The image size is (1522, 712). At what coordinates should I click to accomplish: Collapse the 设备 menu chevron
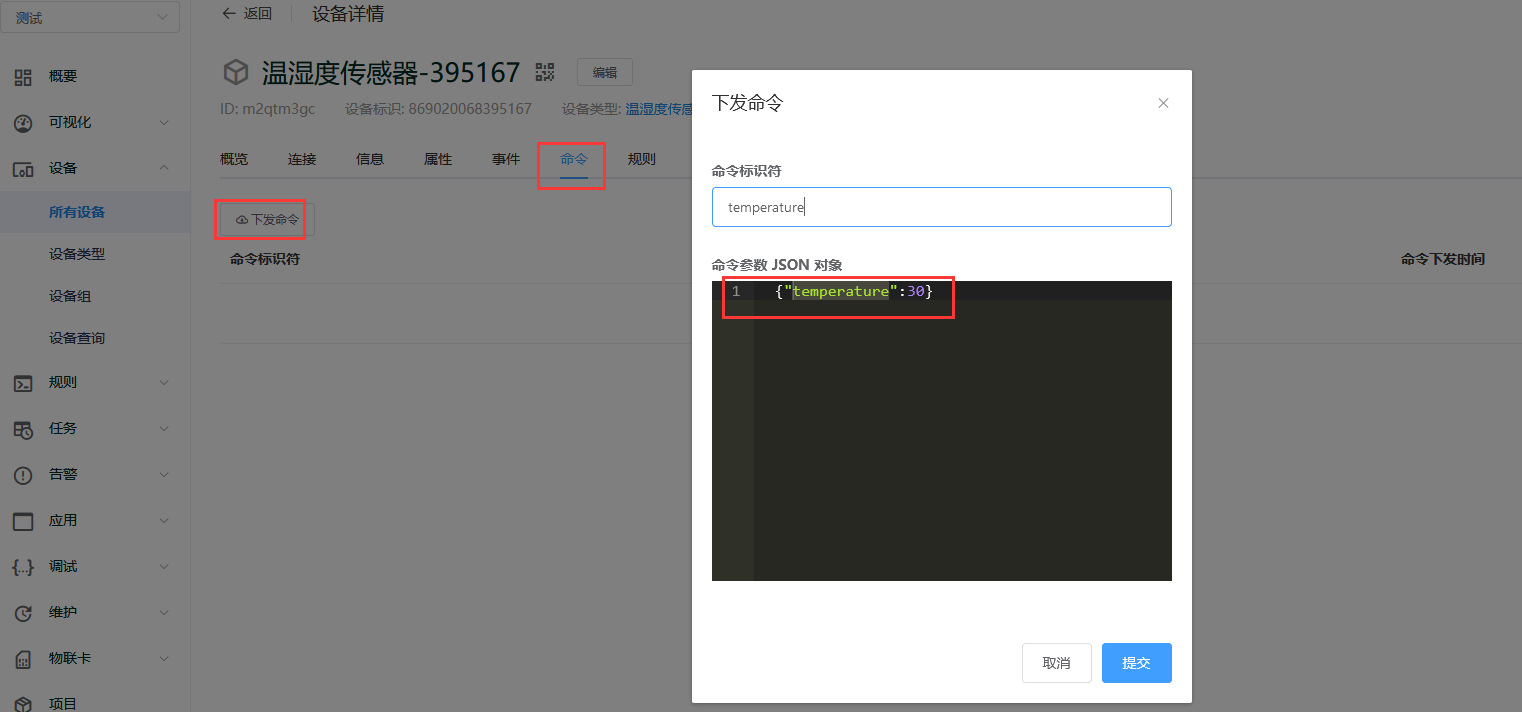pos(165,168)
